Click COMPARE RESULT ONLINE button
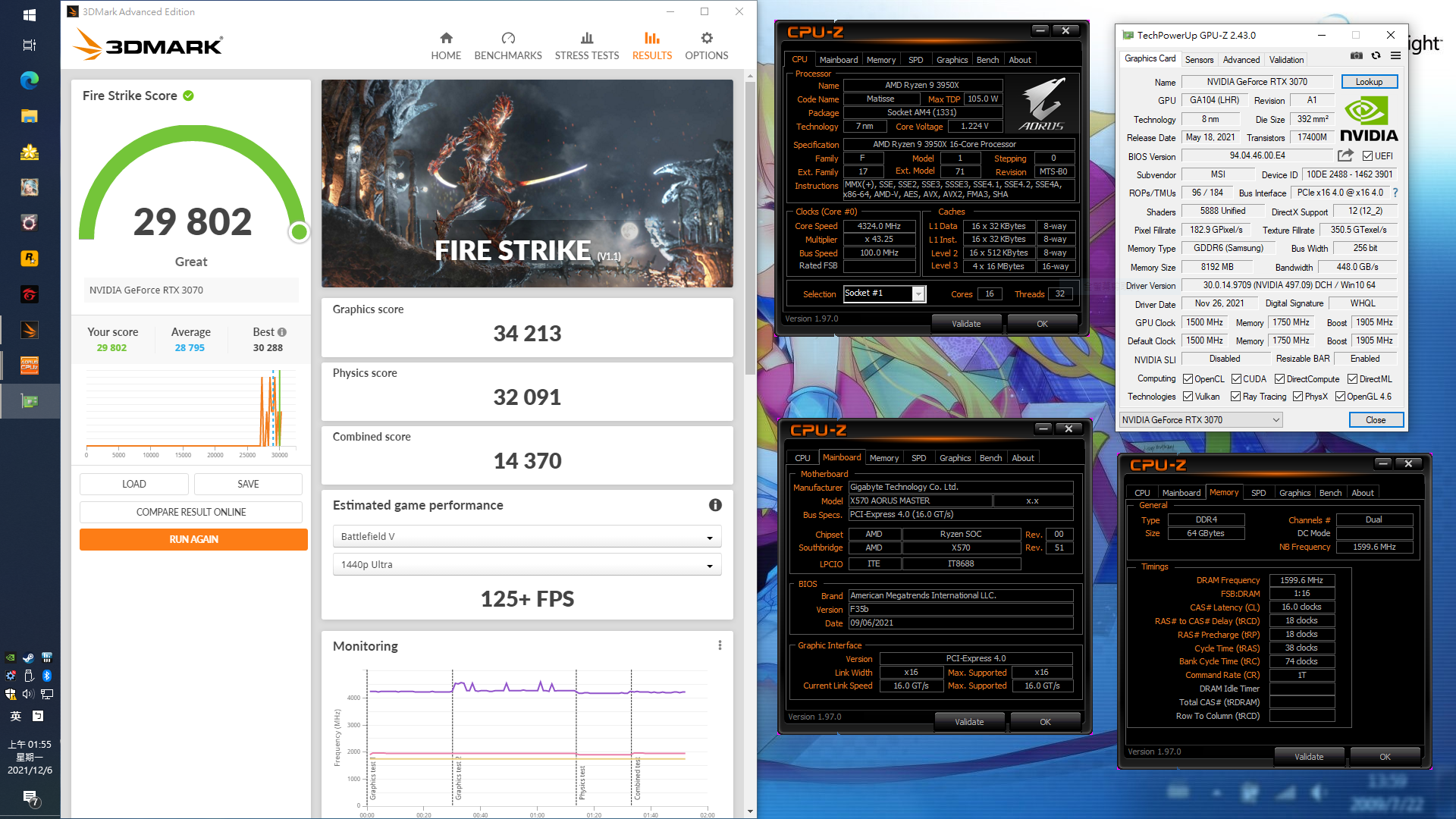This screenshot has width=1456, height=819. coord(191,512)
